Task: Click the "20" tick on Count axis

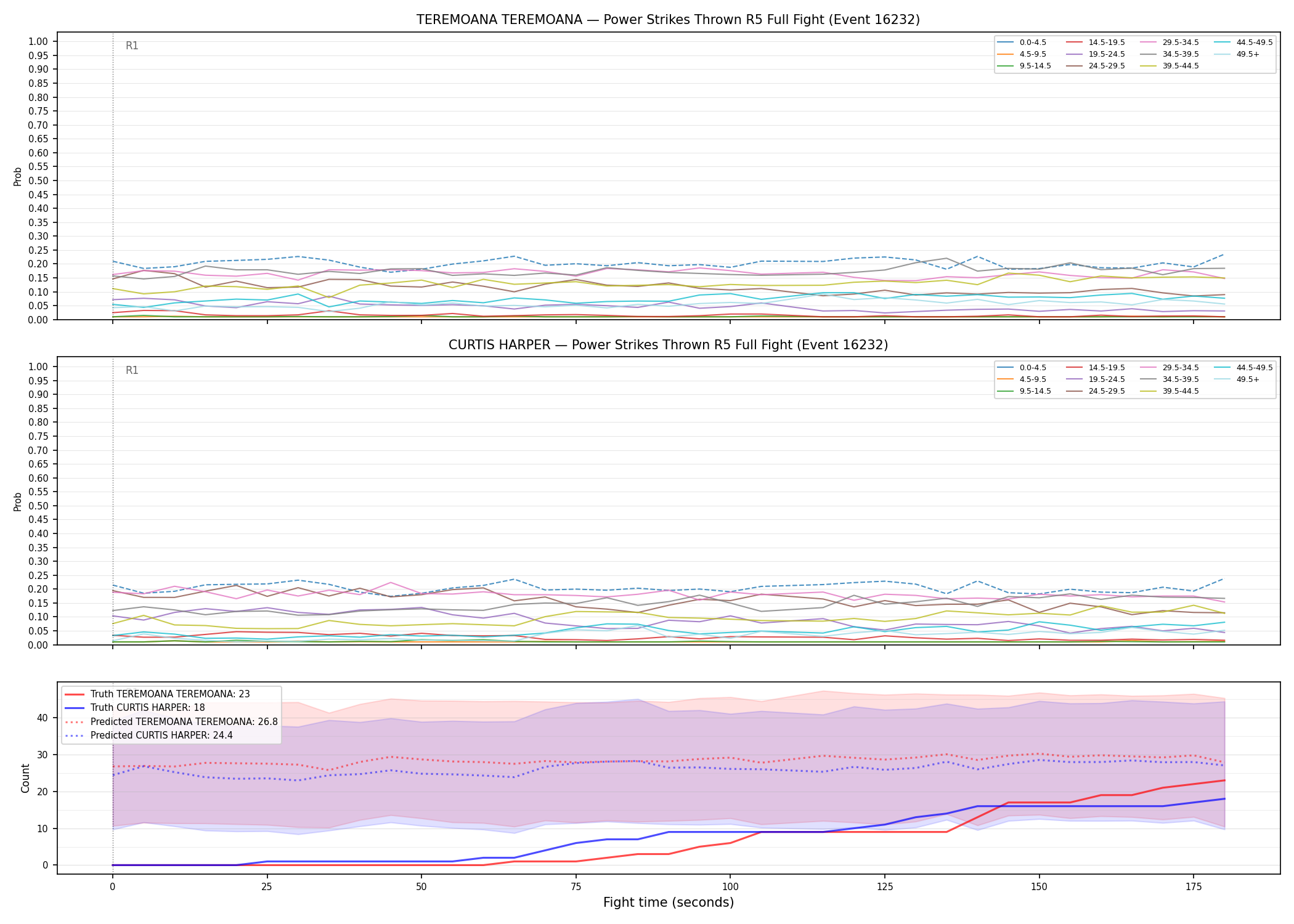Action: point(43,792)
